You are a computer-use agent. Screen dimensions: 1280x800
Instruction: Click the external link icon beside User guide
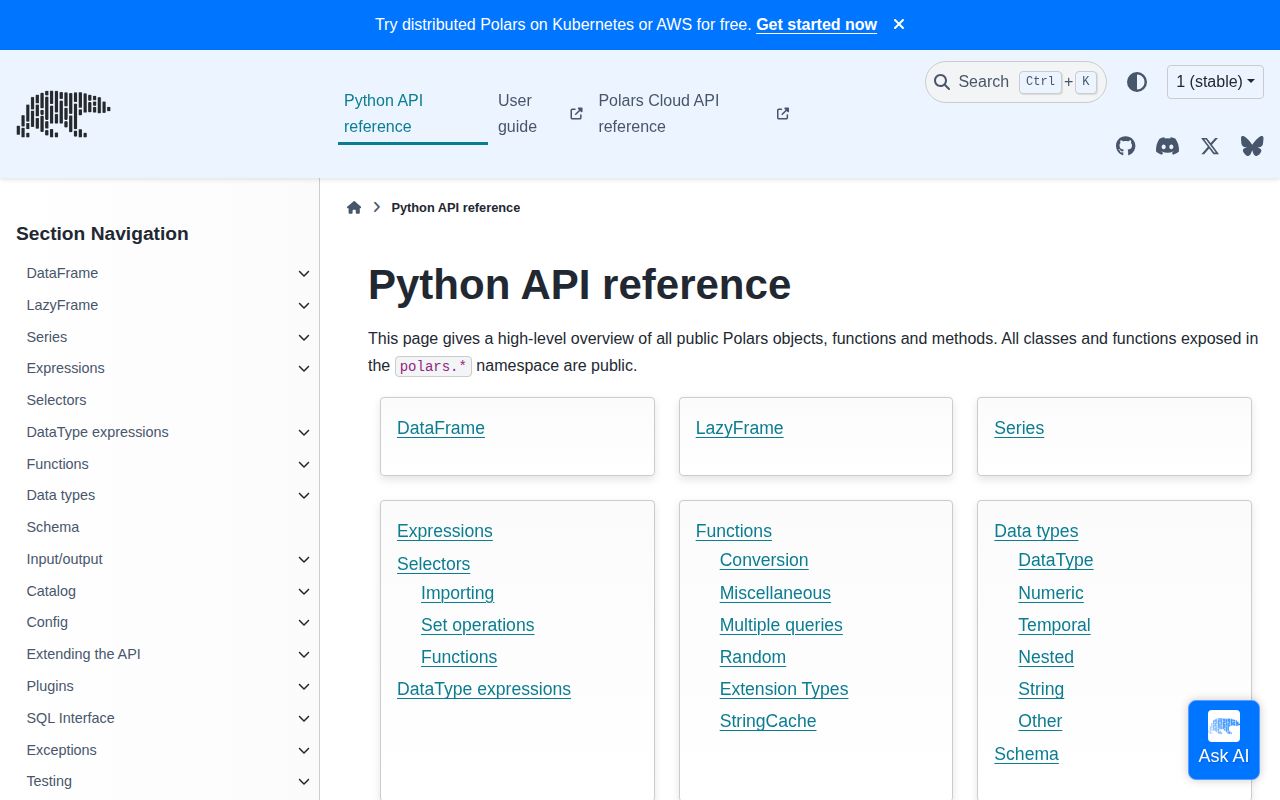(x=576, y=114)
